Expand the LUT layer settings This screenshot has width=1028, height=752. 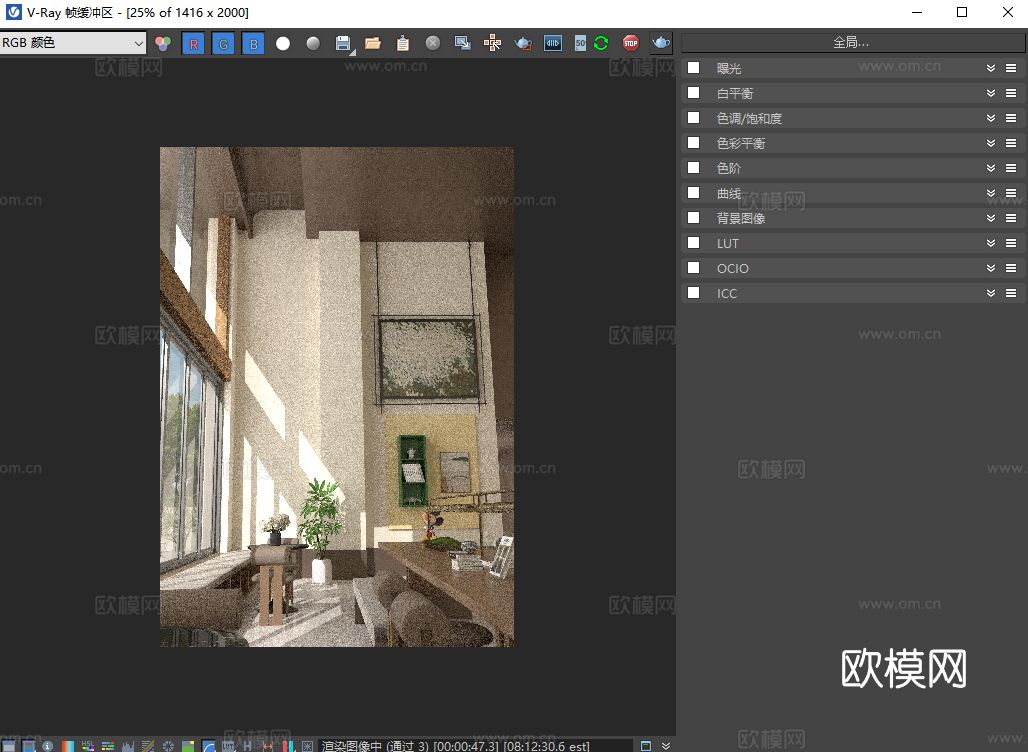(x=990, y=243)
